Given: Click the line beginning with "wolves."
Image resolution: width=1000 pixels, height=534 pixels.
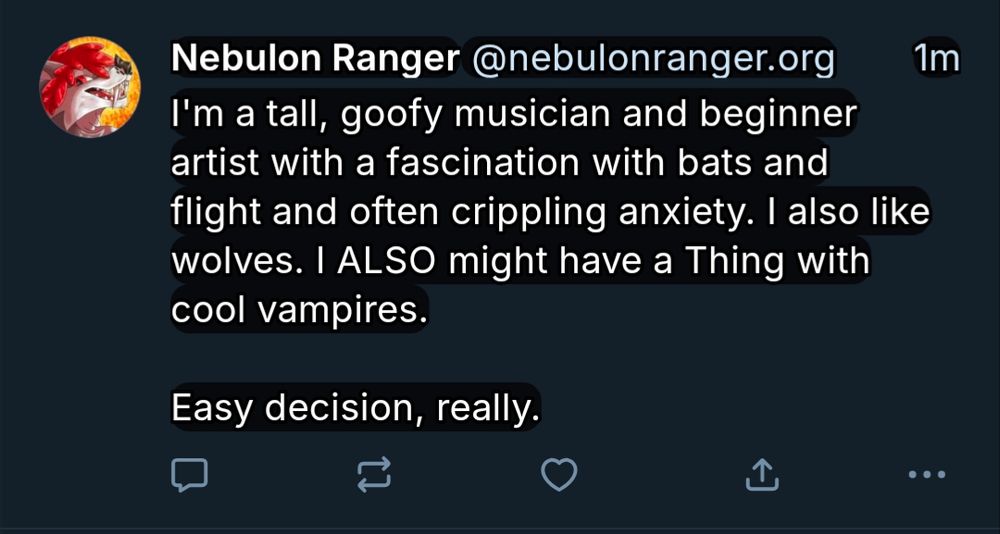Looking at the screenshot, I should tap(521, 262).
